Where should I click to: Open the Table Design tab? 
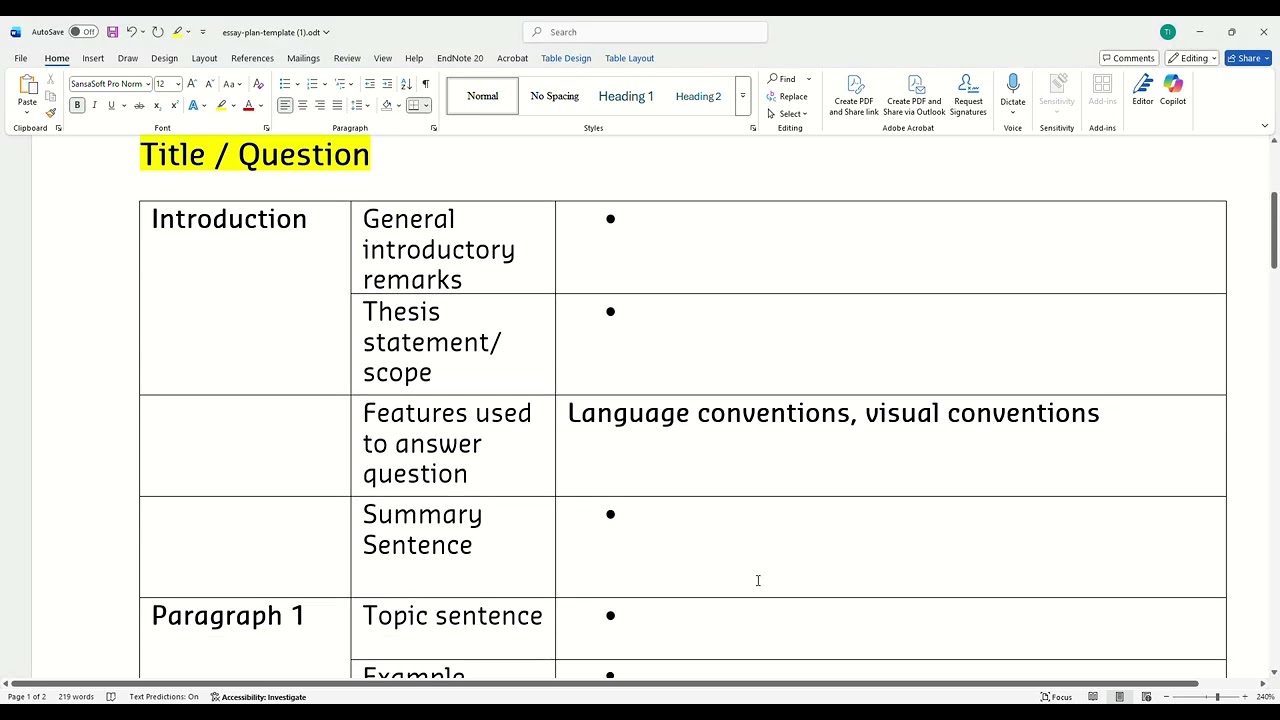point(566,58)
